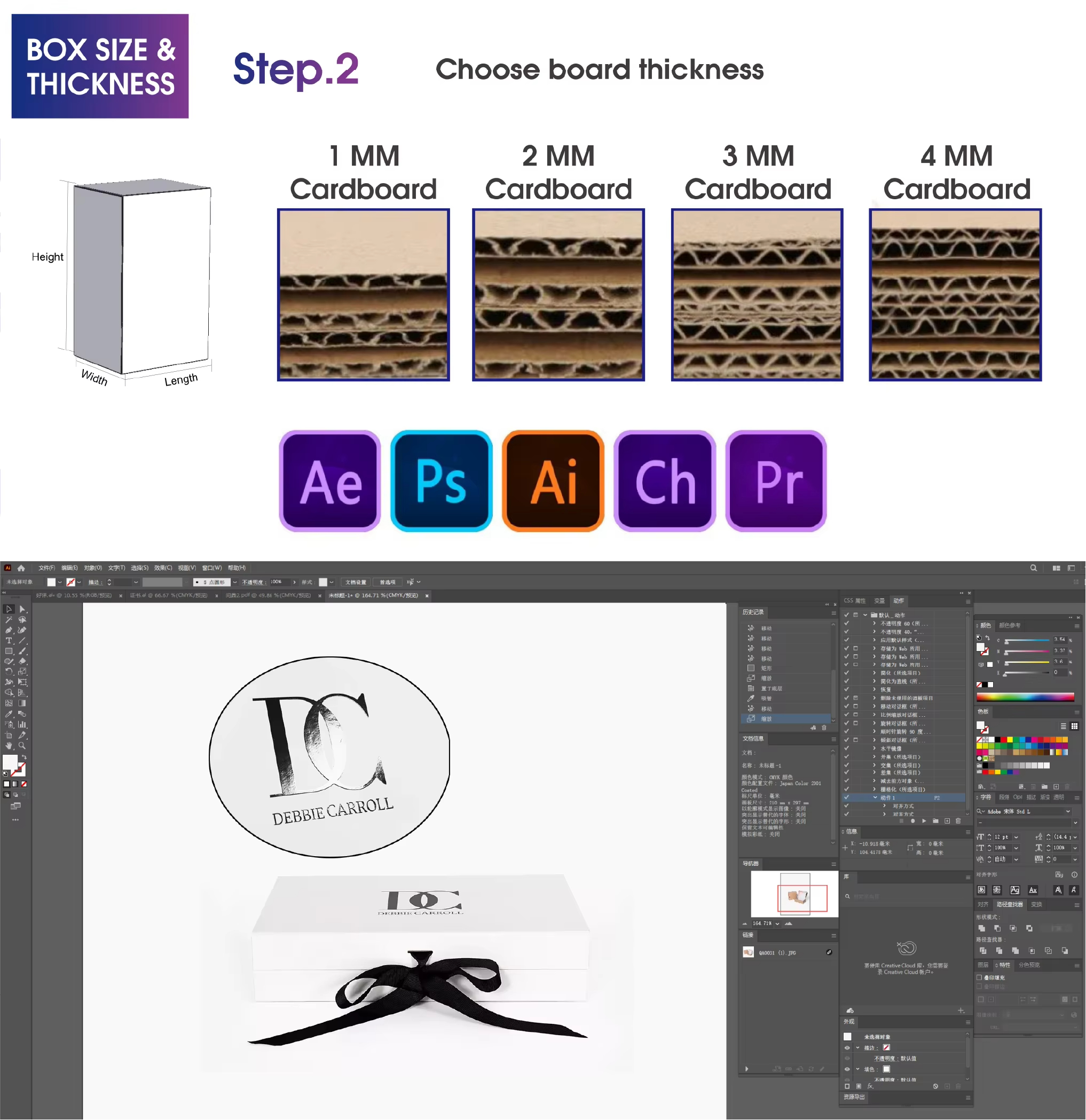1086x1120 pixels.
Task: Hide the 描边 stroke in Appearance panel
Action: (847, 1048)
